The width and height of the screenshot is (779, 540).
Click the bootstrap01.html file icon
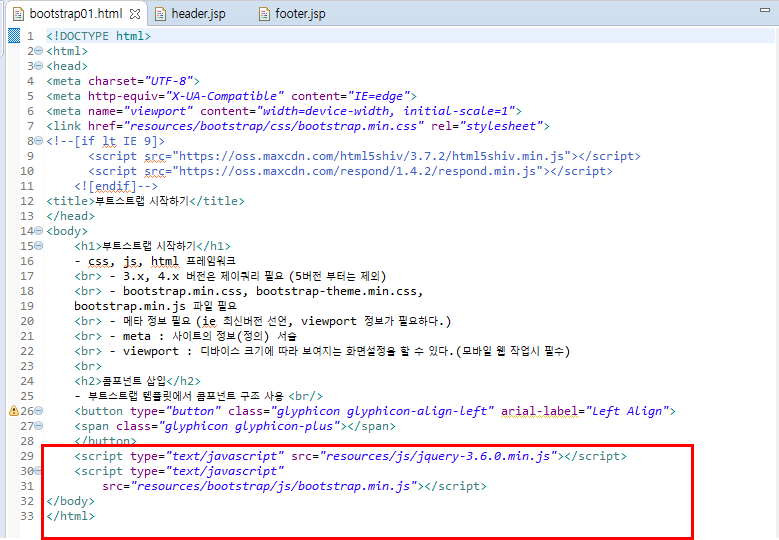coord(18,14)
